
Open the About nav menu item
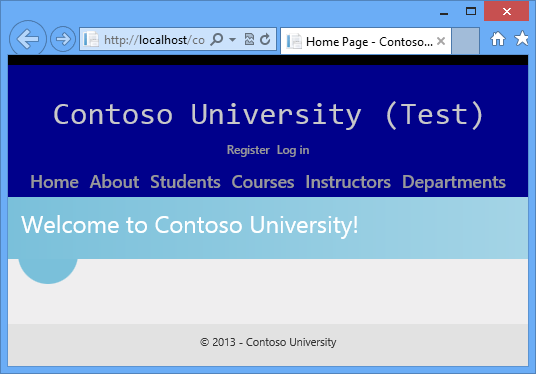[115, 182]
